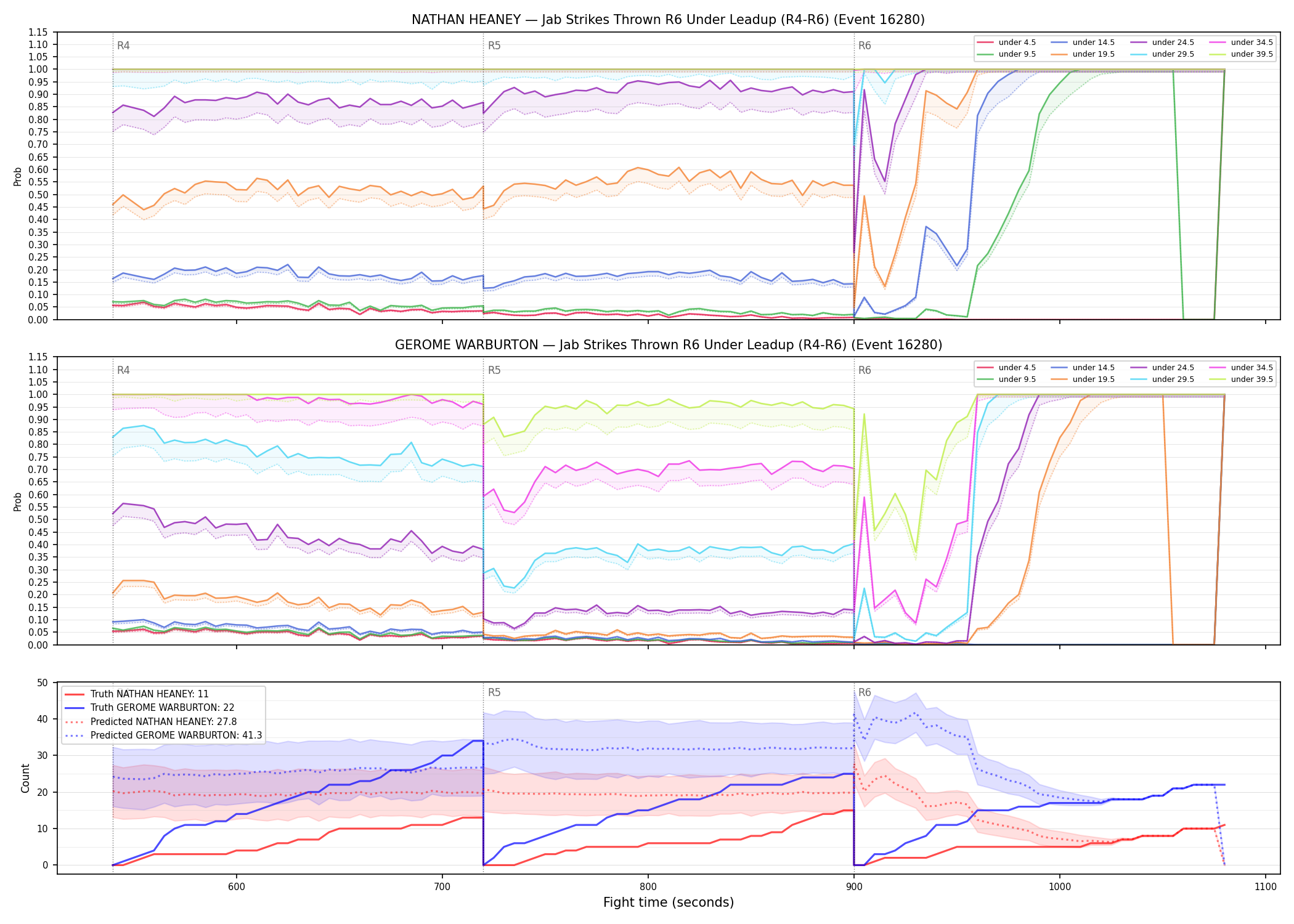Click the 600 tick on the time axis
This screenshot has width=1294, height=924.
(237, 886)
